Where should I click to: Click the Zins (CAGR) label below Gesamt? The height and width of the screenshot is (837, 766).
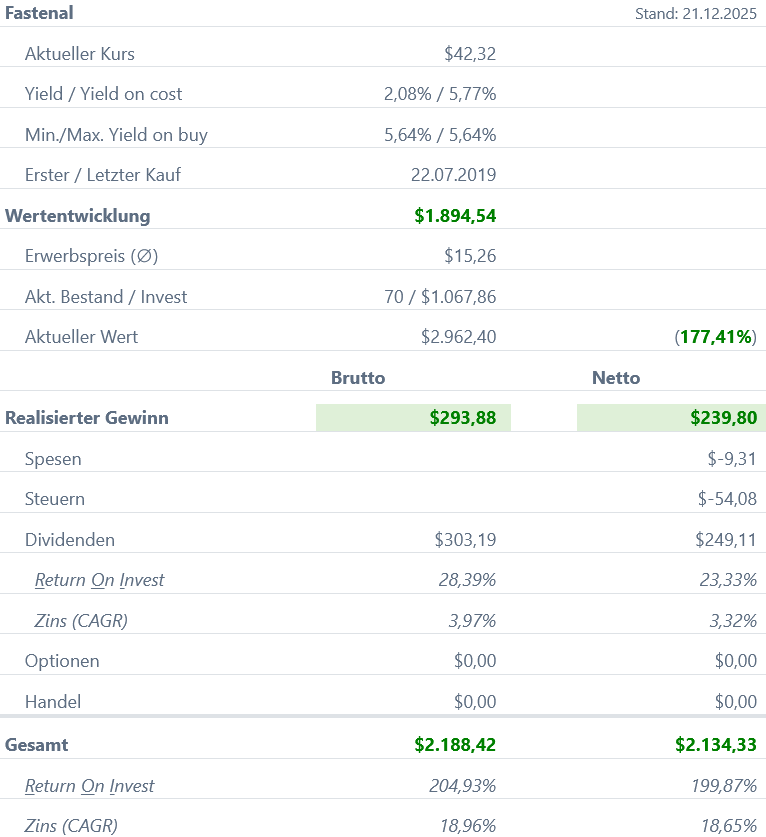tap(71, 826)
